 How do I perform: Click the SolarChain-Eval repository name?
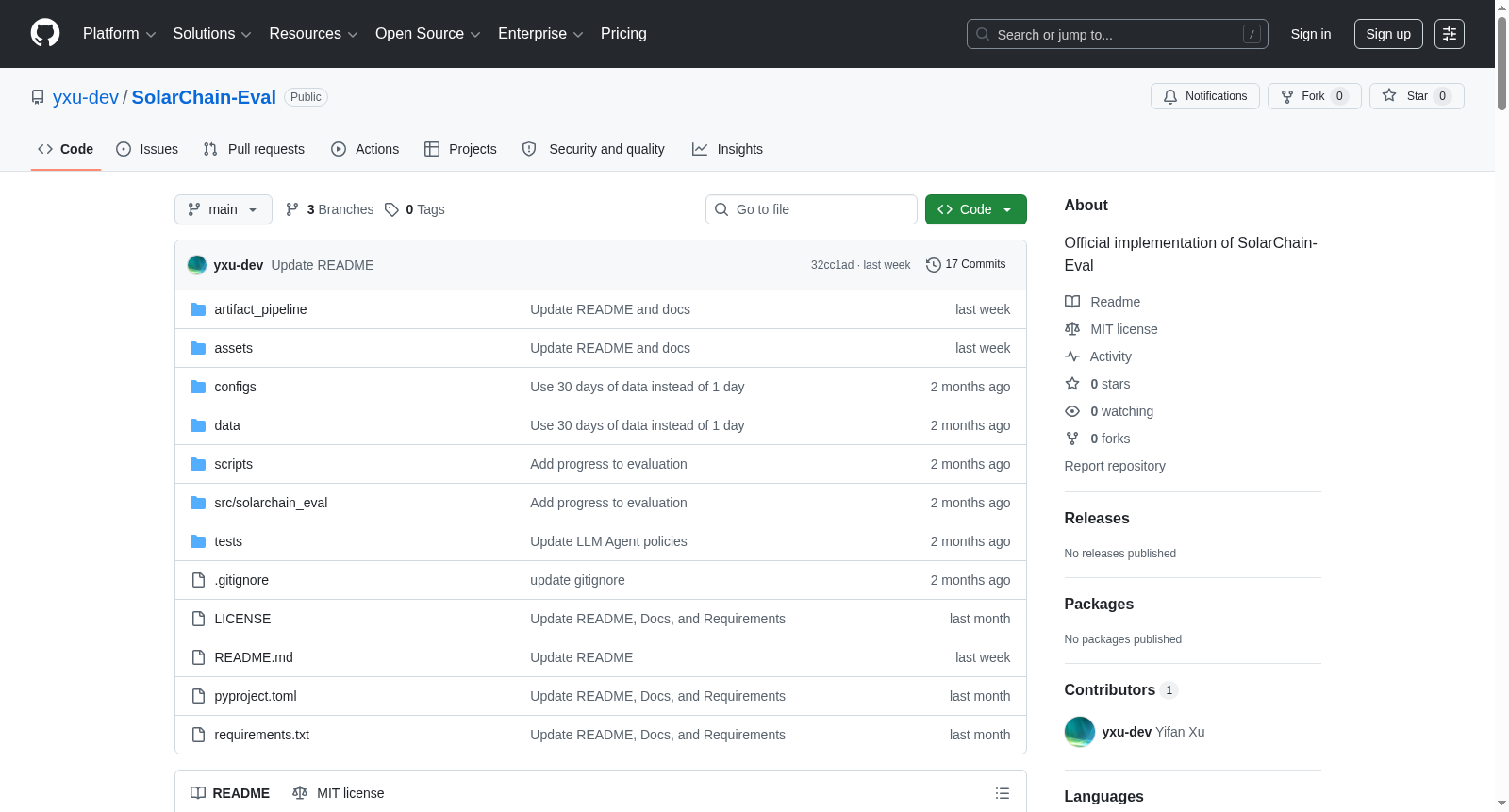point(204,97)
